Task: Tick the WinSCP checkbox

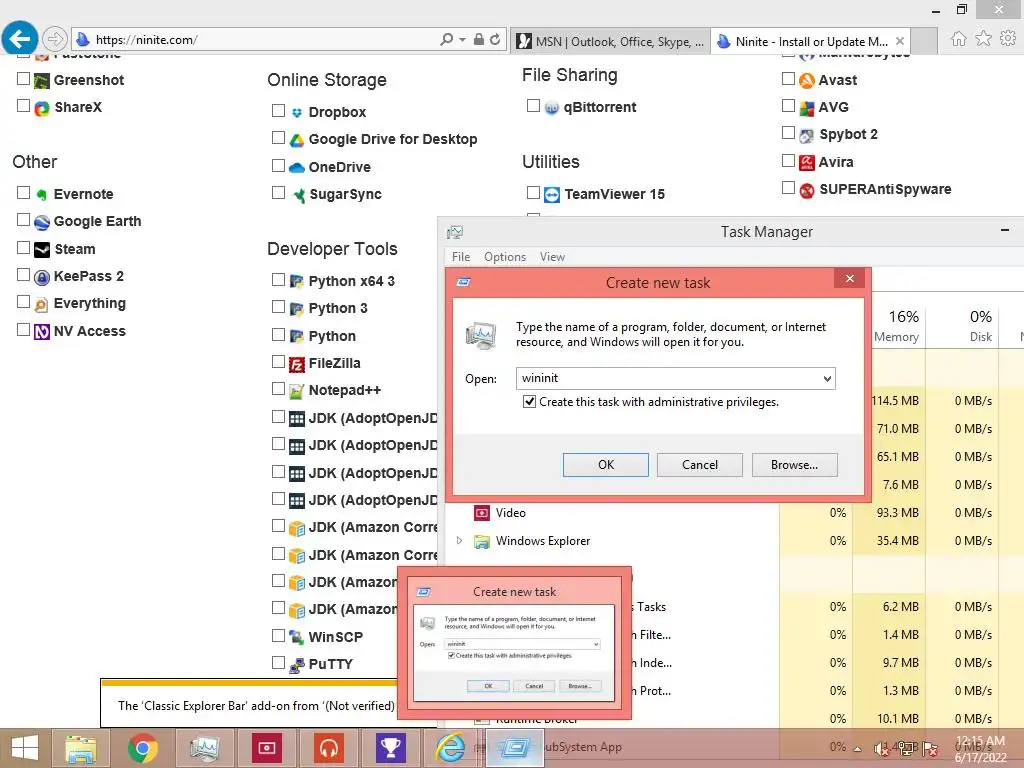Action: [x=278, y=635]
